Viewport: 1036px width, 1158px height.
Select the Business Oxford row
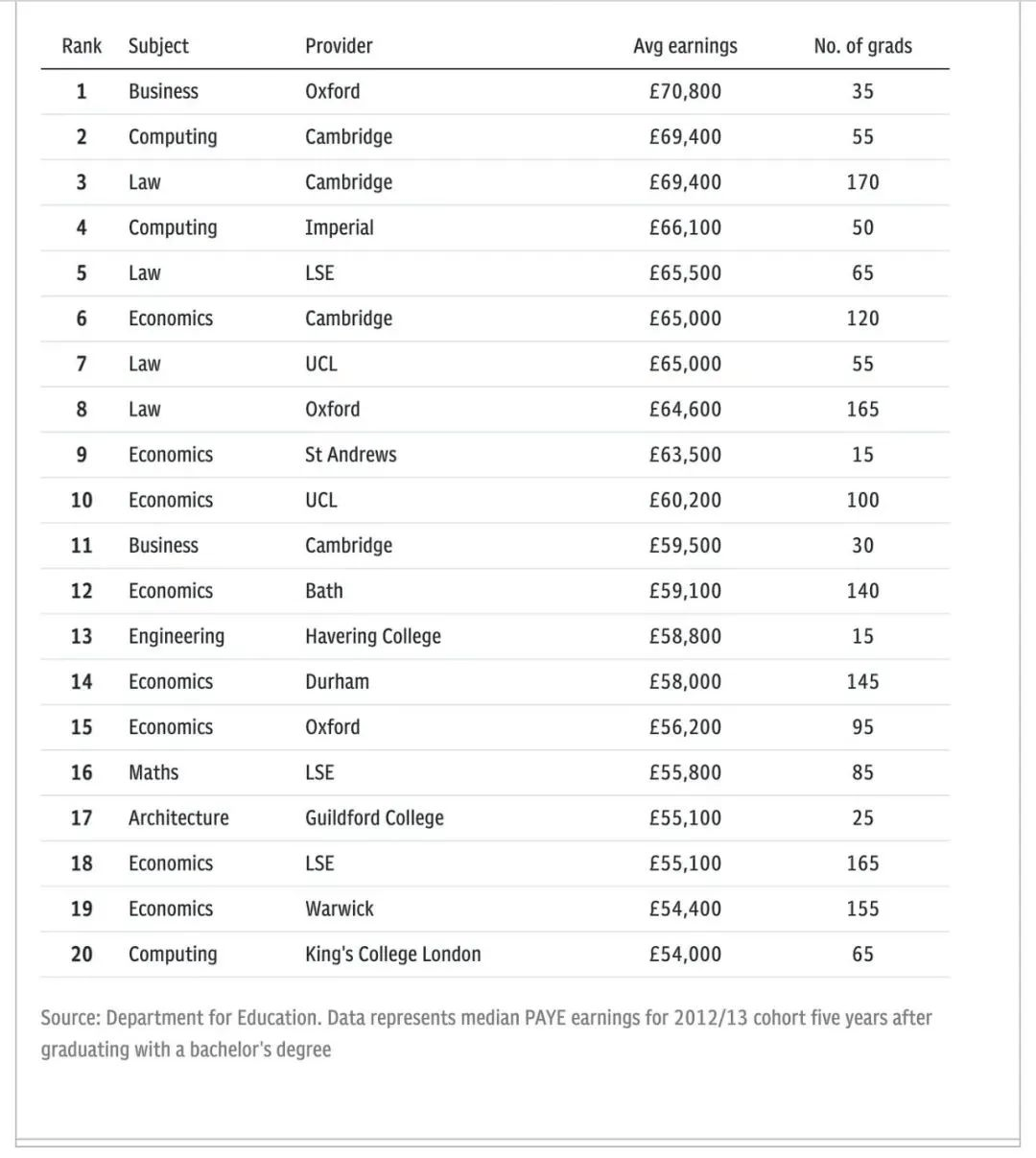[495, 91]
